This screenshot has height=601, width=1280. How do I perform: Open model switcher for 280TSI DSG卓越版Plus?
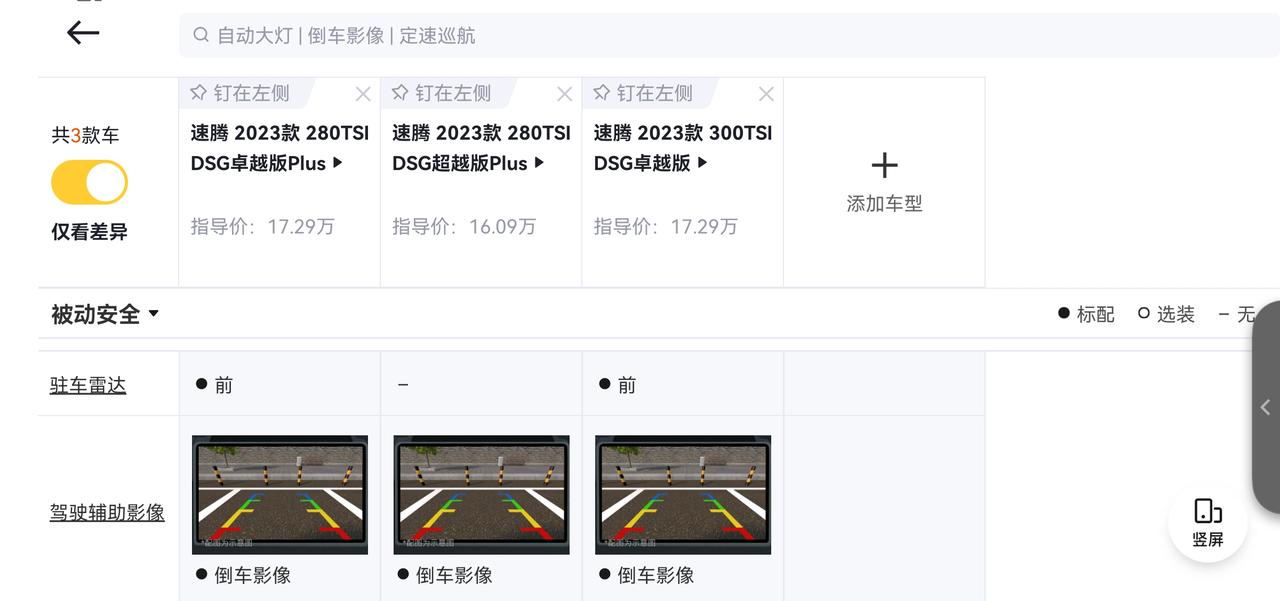tap(280, 148)
